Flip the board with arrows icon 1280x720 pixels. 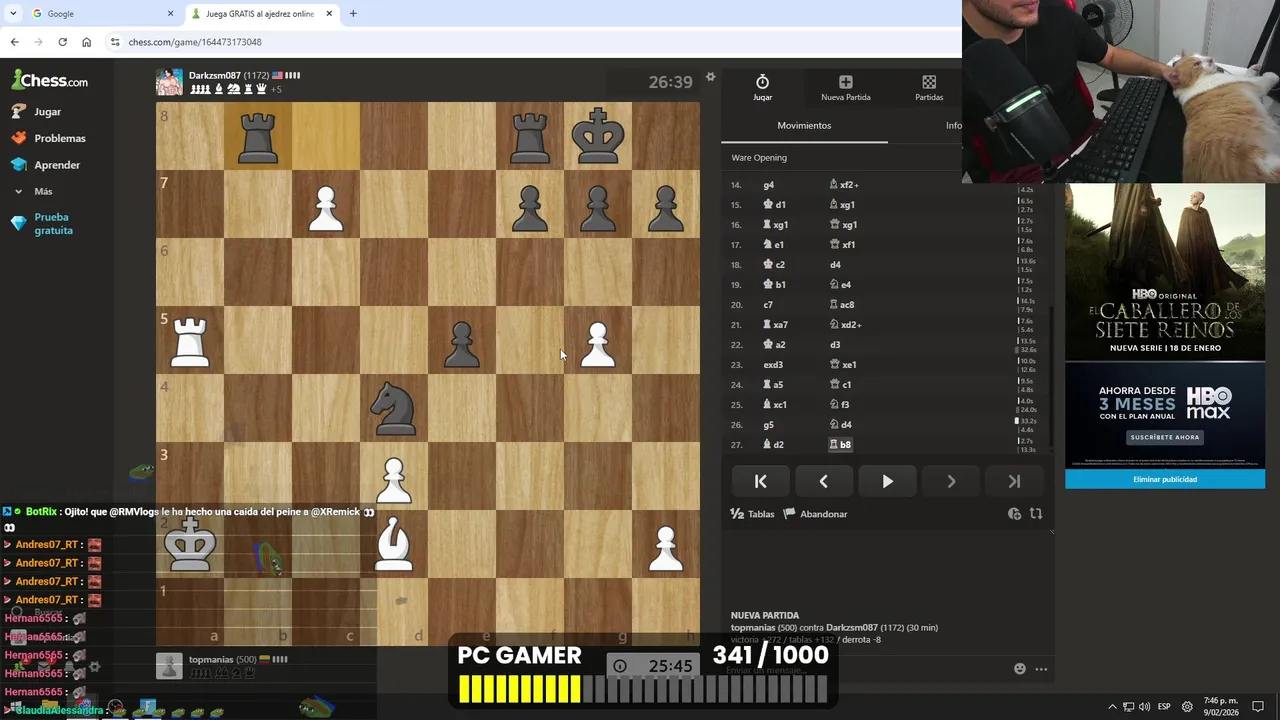(1036, 514)
